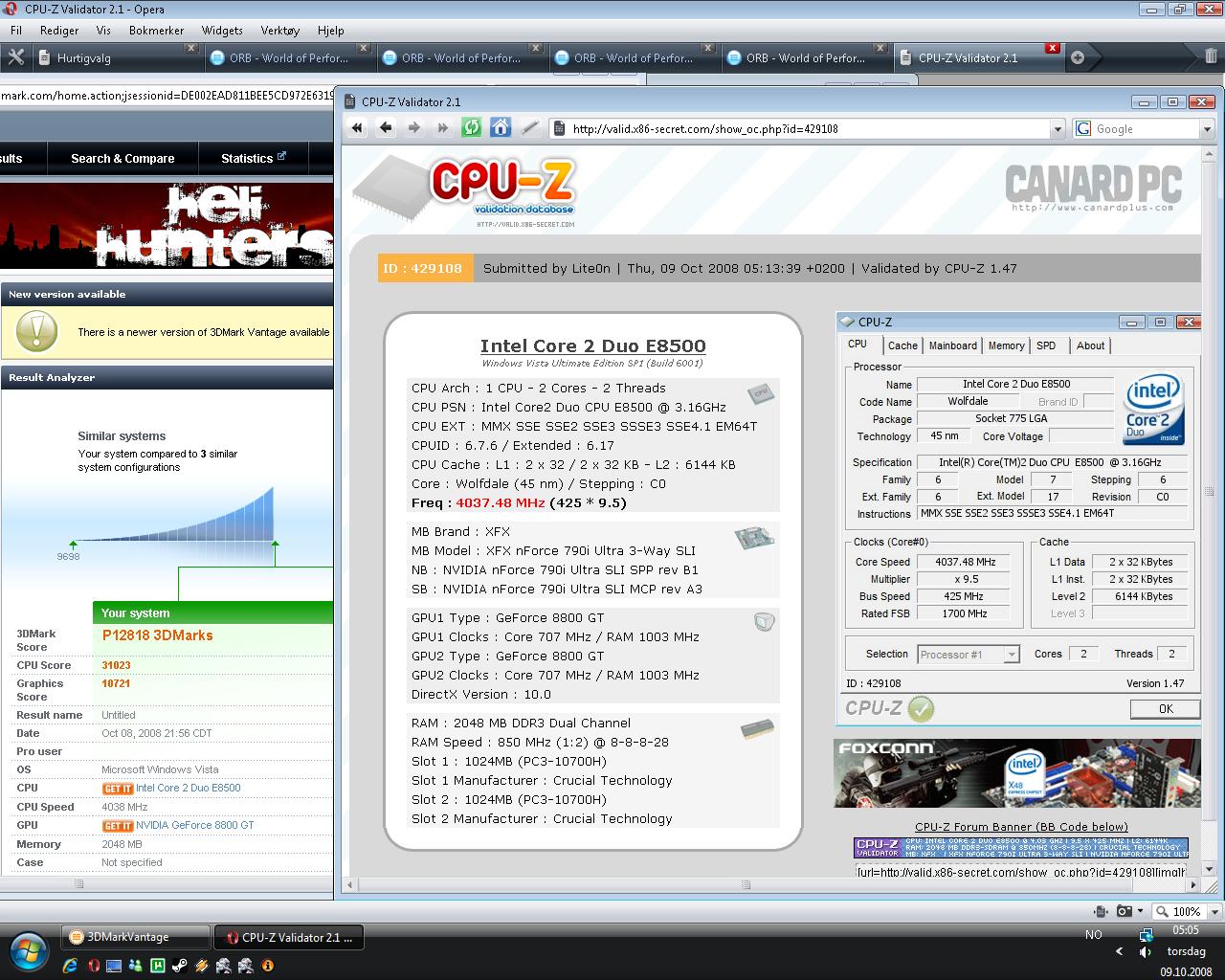
Task: Go back using the back arrow
Action: (x=386, y=127)
